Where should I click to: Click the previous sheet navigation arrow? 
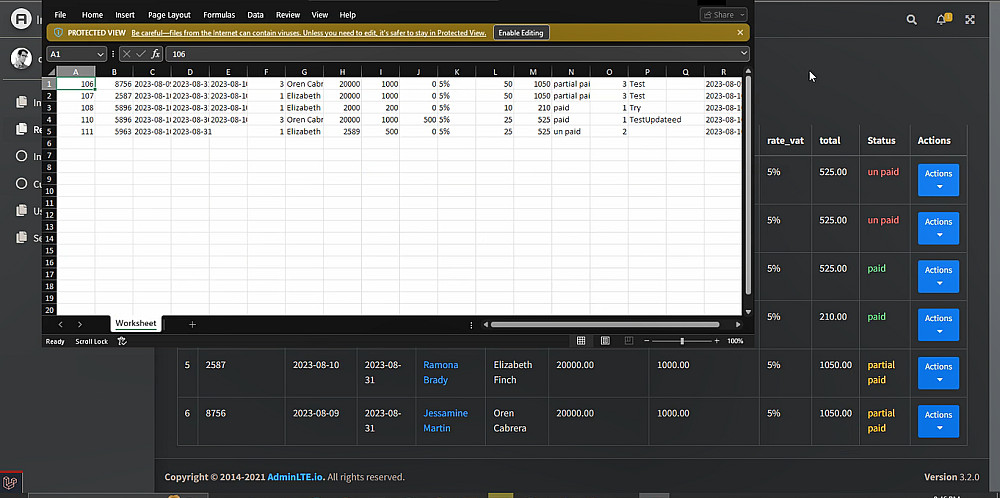click(61, 324)
